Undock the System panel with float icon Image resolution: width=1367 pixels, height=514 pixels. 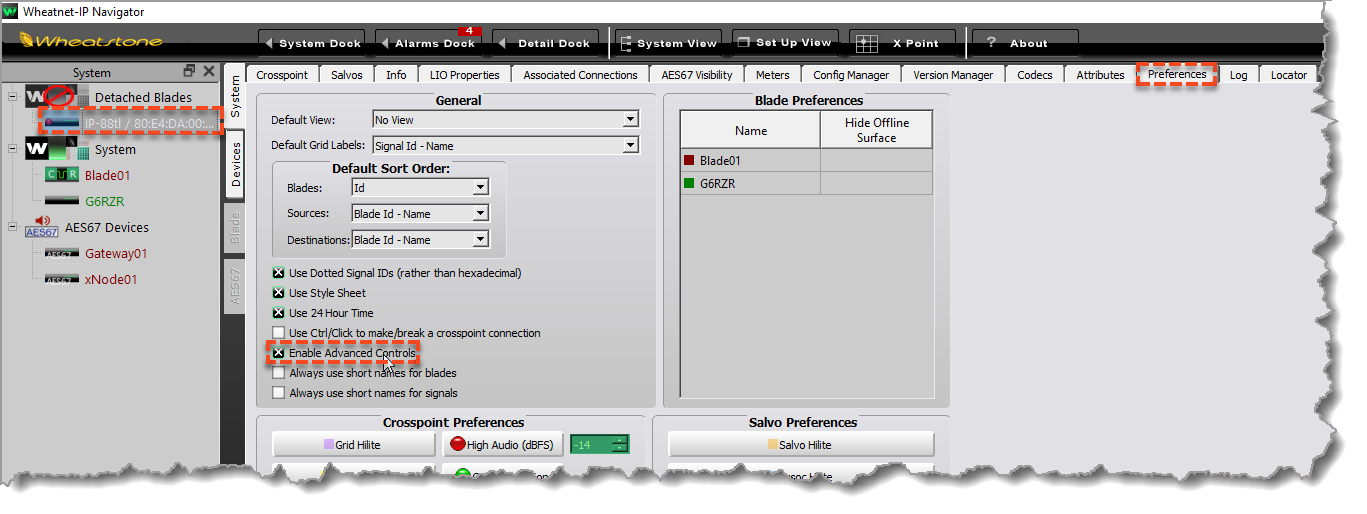(189, 72)
